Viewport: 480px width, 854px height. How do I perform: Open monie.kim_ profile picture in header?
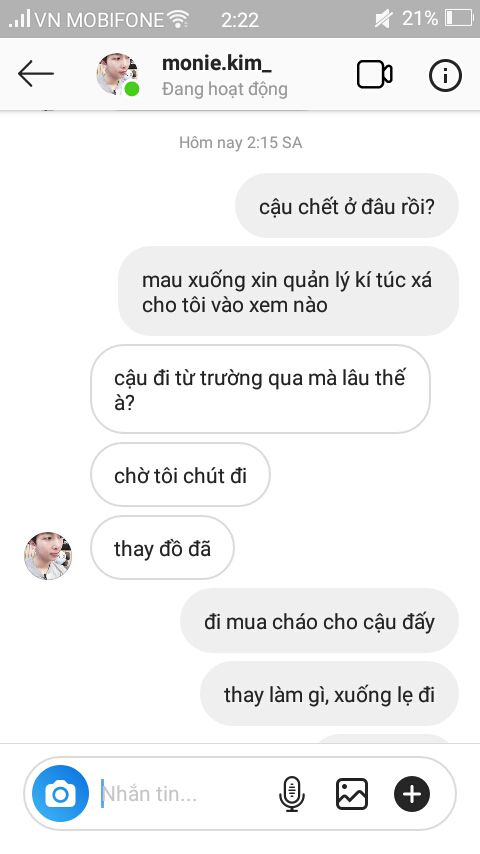tap(117, 75)
